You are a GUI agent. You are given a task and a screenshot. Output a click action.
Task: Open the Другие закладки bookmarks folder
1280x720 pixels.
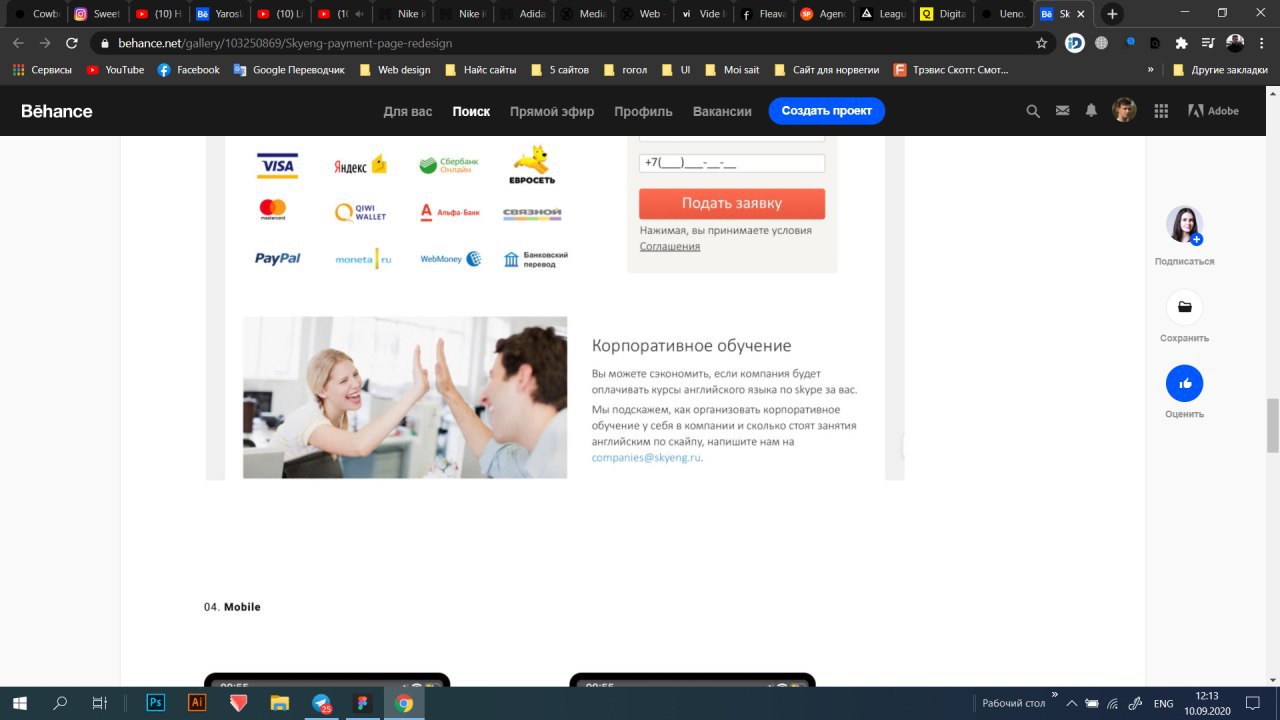[x=1220, y=70]
